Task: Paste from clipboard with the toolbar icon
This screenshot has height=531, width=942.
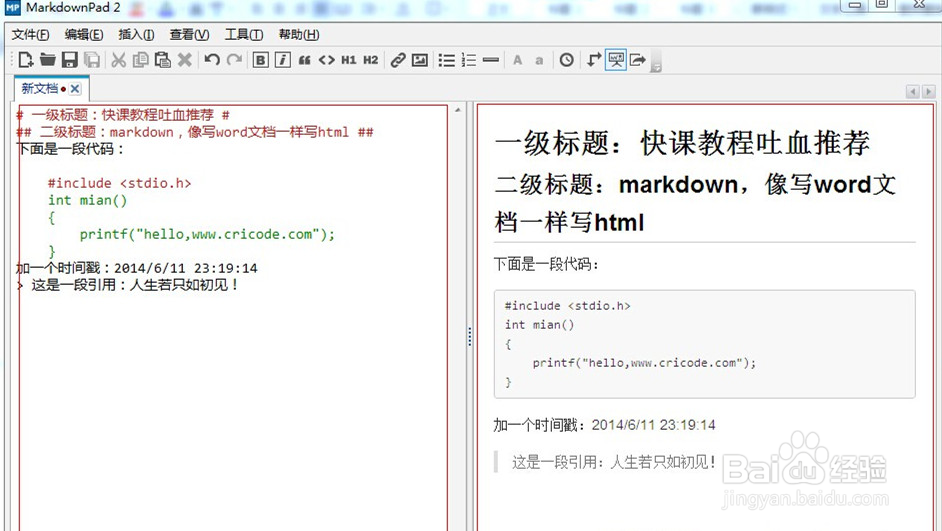Action: [x=162, y=59]
